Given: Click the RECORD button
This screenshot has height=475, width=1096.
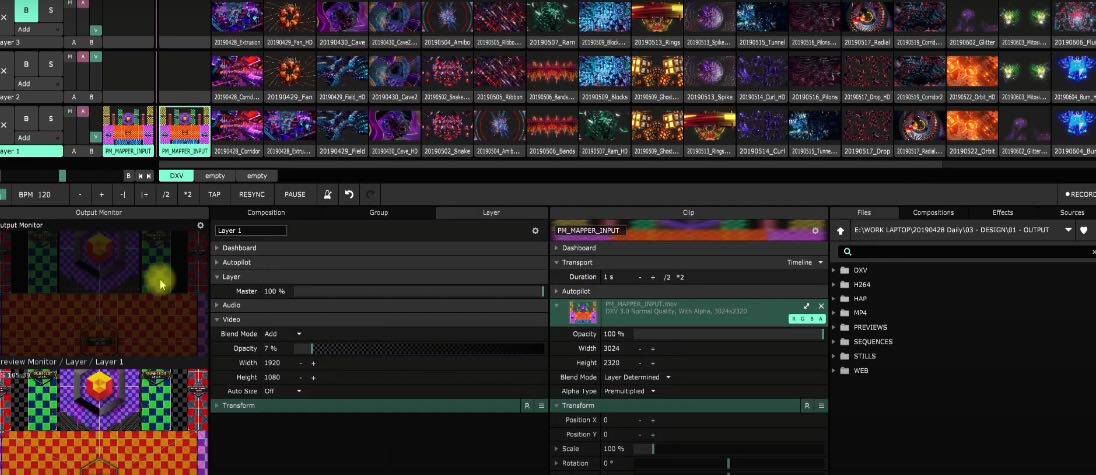Looking at the screenshot, I should coord(1079,194).
